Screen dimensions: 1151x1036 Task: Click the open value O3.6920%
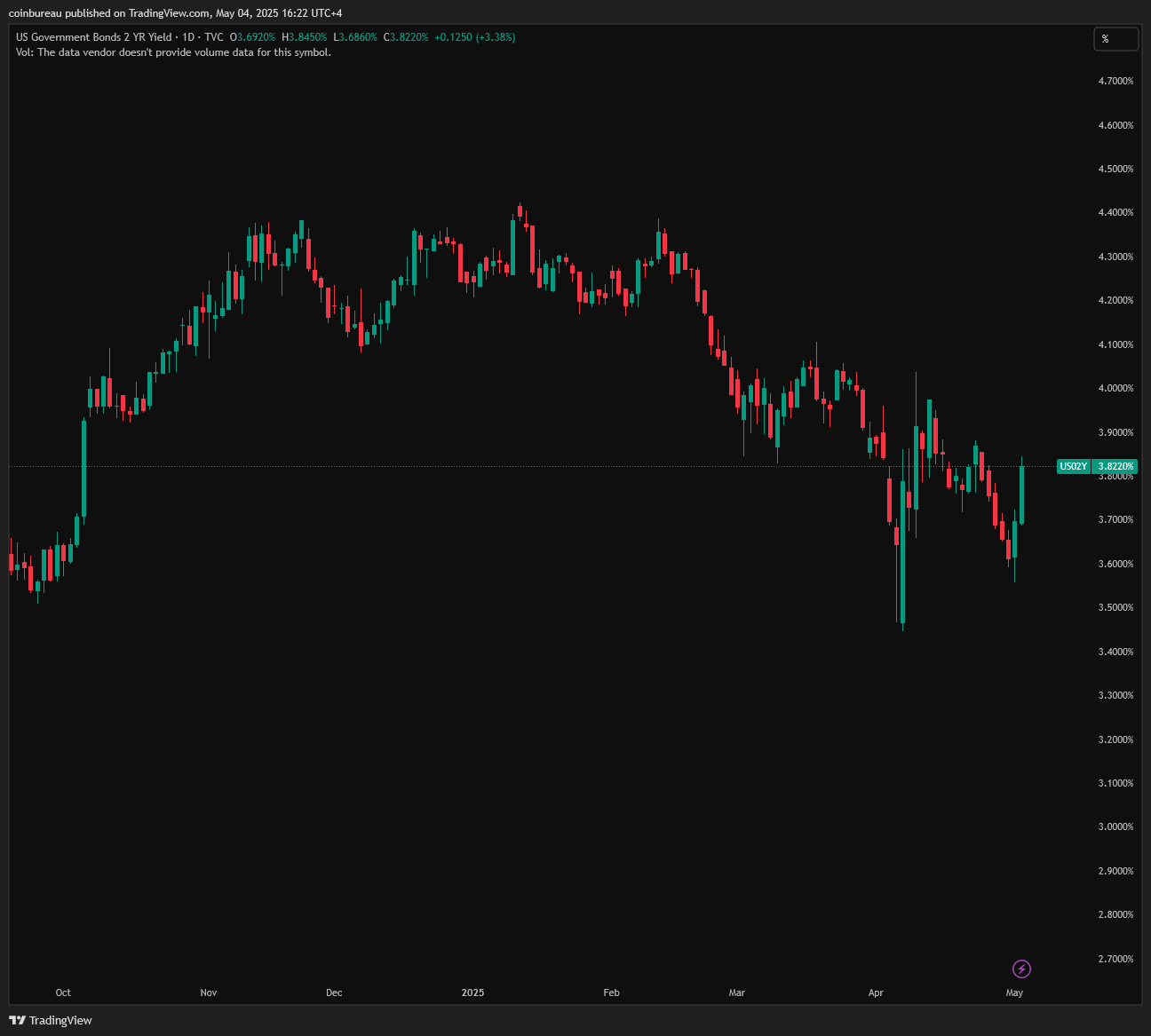point(252,37)
